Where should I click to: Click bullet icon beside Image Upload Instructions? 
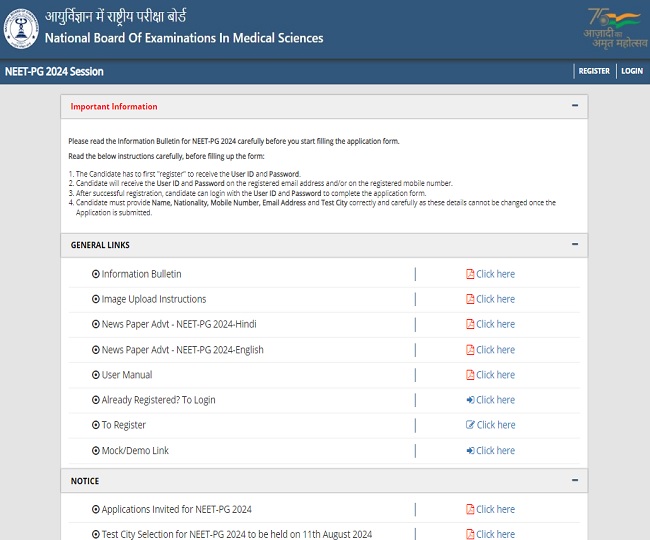tap(96, 299)
